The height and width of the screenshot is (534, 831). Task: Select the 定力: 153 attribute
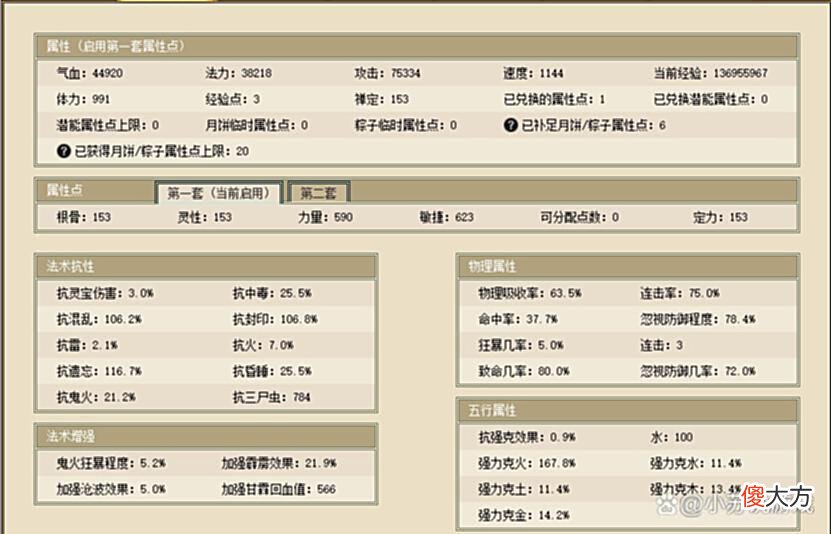(x=720, y=217)
